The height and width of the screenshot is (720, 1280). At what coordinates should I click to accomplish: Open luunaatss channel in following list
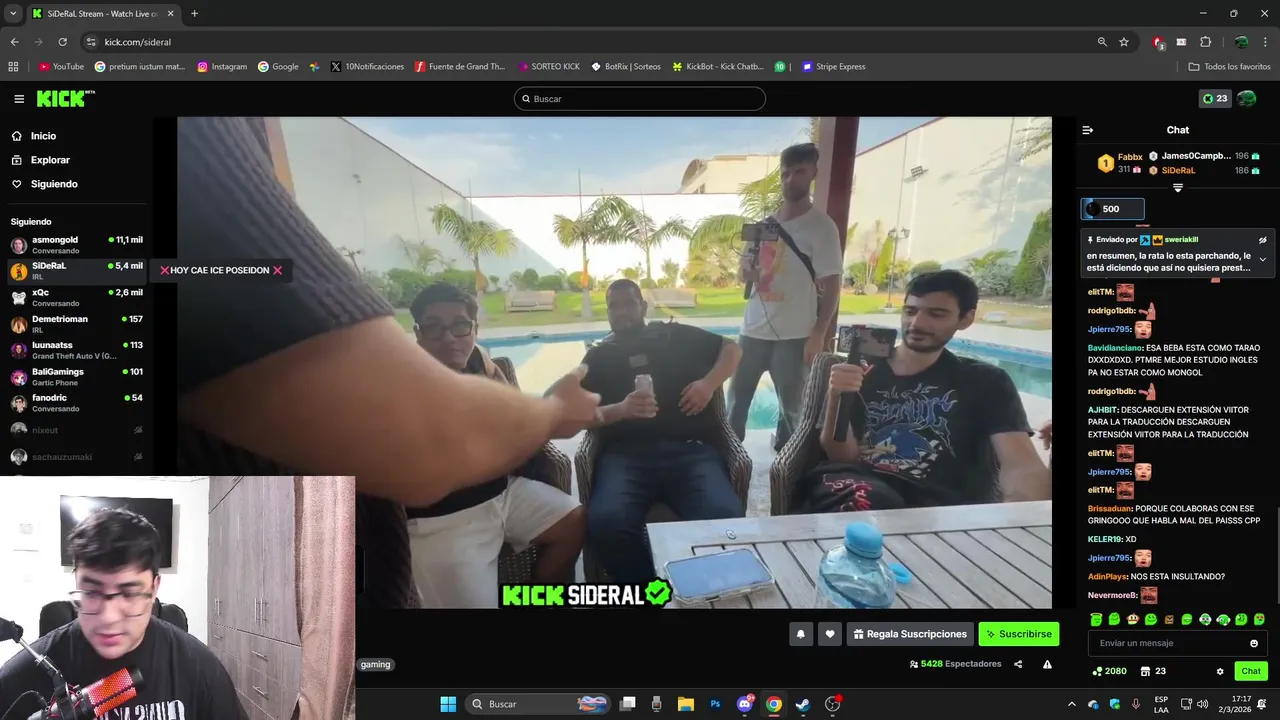(77, 350)
